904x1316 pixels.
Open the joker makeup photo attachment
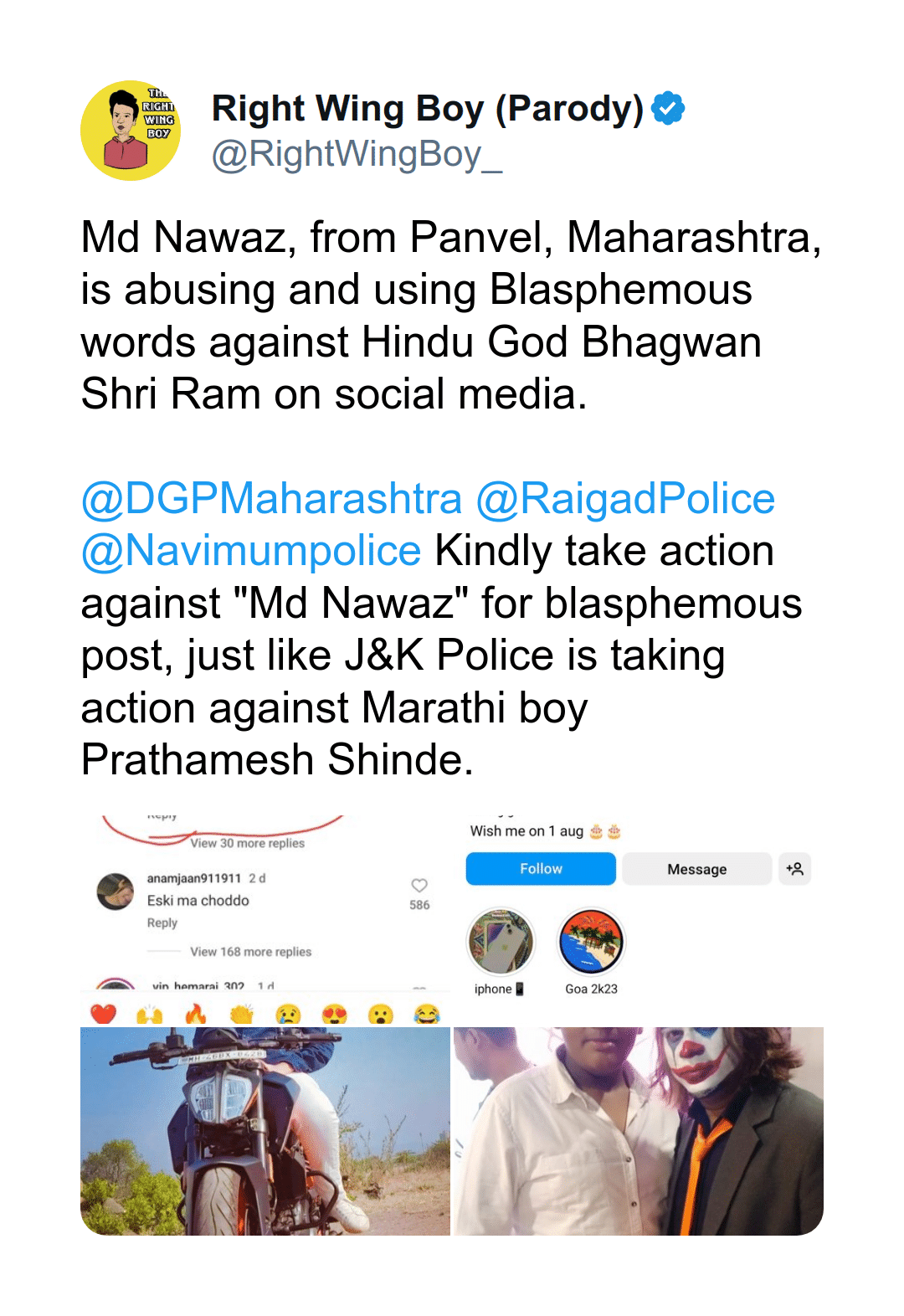pyautogui.click(x=639, y=1131)
